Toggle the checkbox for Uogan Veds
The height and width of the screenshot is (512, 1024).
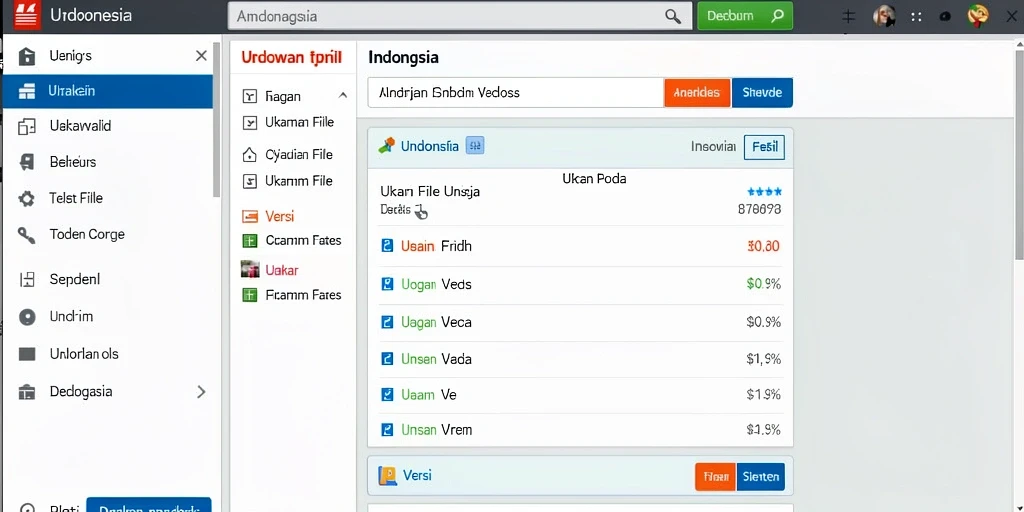[x=387, y=284]
